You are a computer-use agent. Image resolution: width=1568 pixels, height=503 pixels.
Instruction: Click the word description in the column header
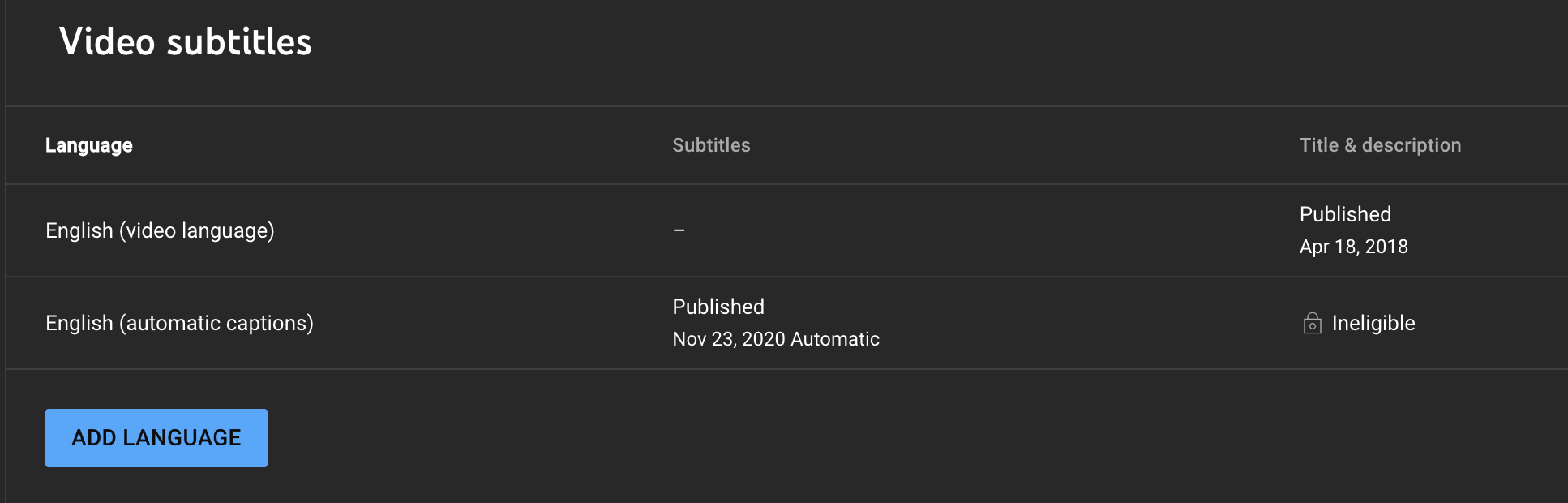coord(1412,145)
